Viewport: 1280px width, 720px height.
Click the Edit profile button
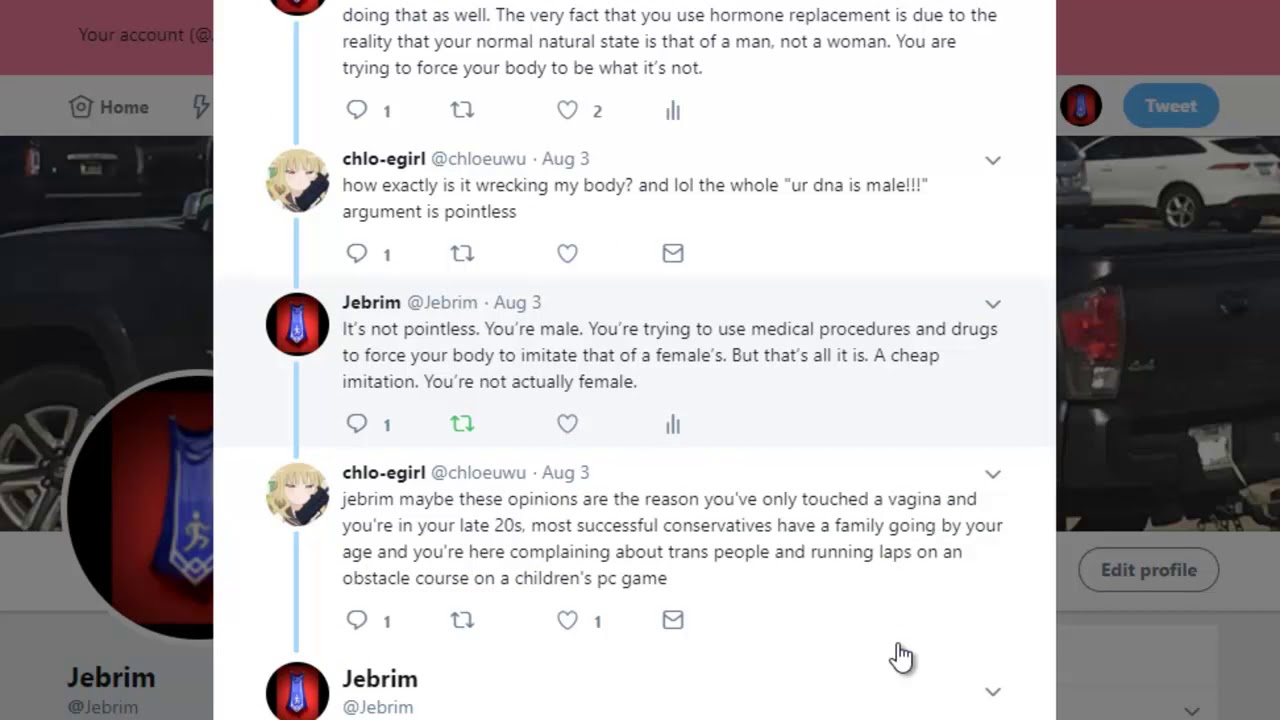1148,570
